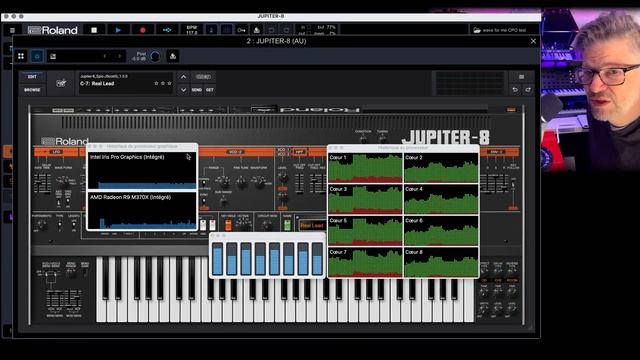
Task: Set third rating star for Real Lead
Action: 170,83
